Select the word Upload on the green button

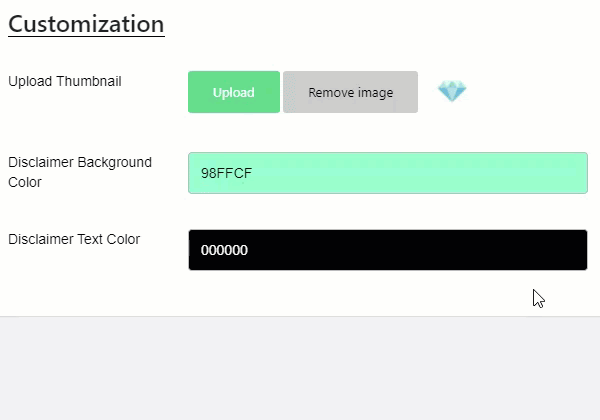(x=234, y=93)
